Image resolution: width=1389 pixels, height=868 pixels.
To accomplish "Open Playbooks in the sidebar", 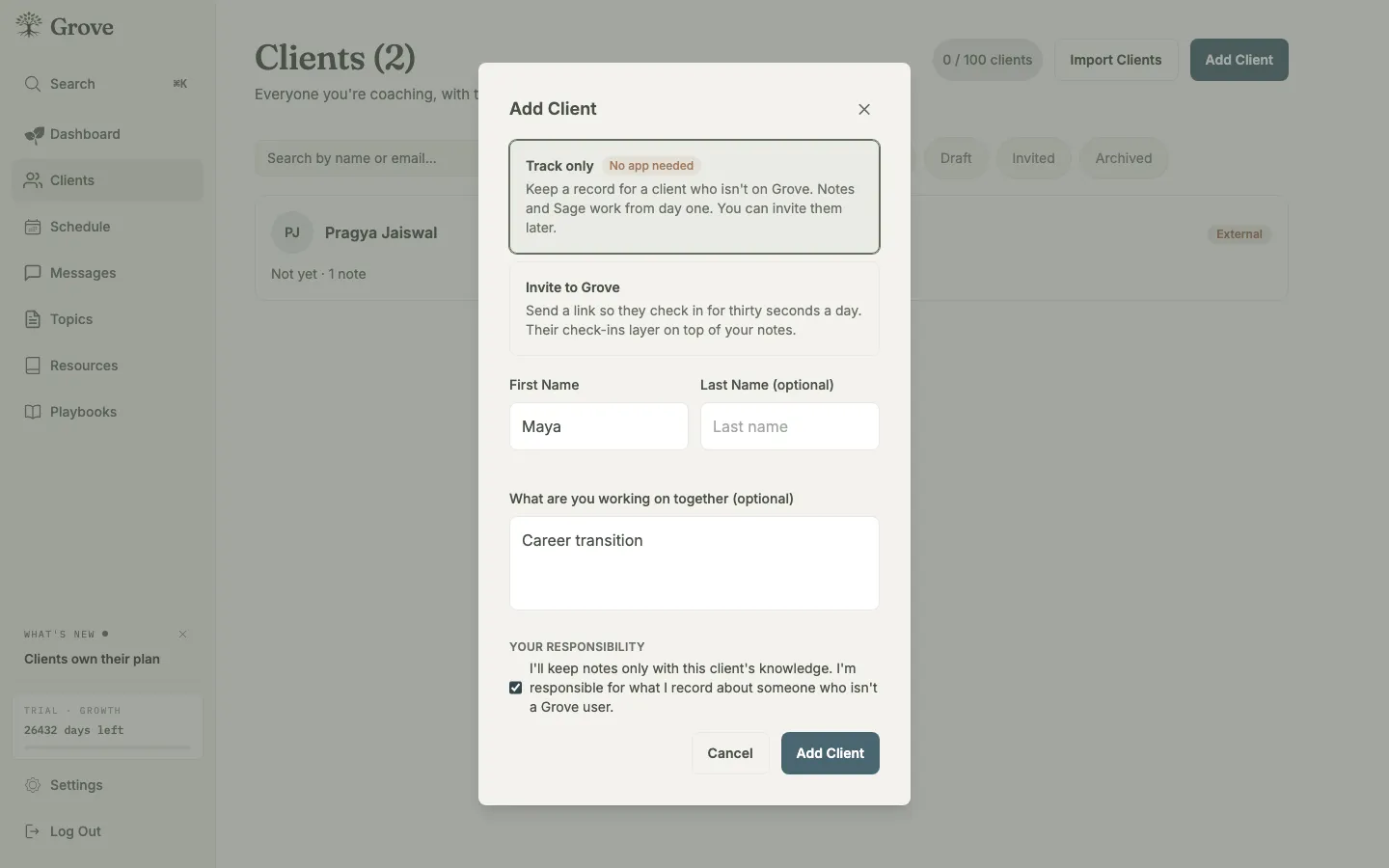I will [108, 412].
